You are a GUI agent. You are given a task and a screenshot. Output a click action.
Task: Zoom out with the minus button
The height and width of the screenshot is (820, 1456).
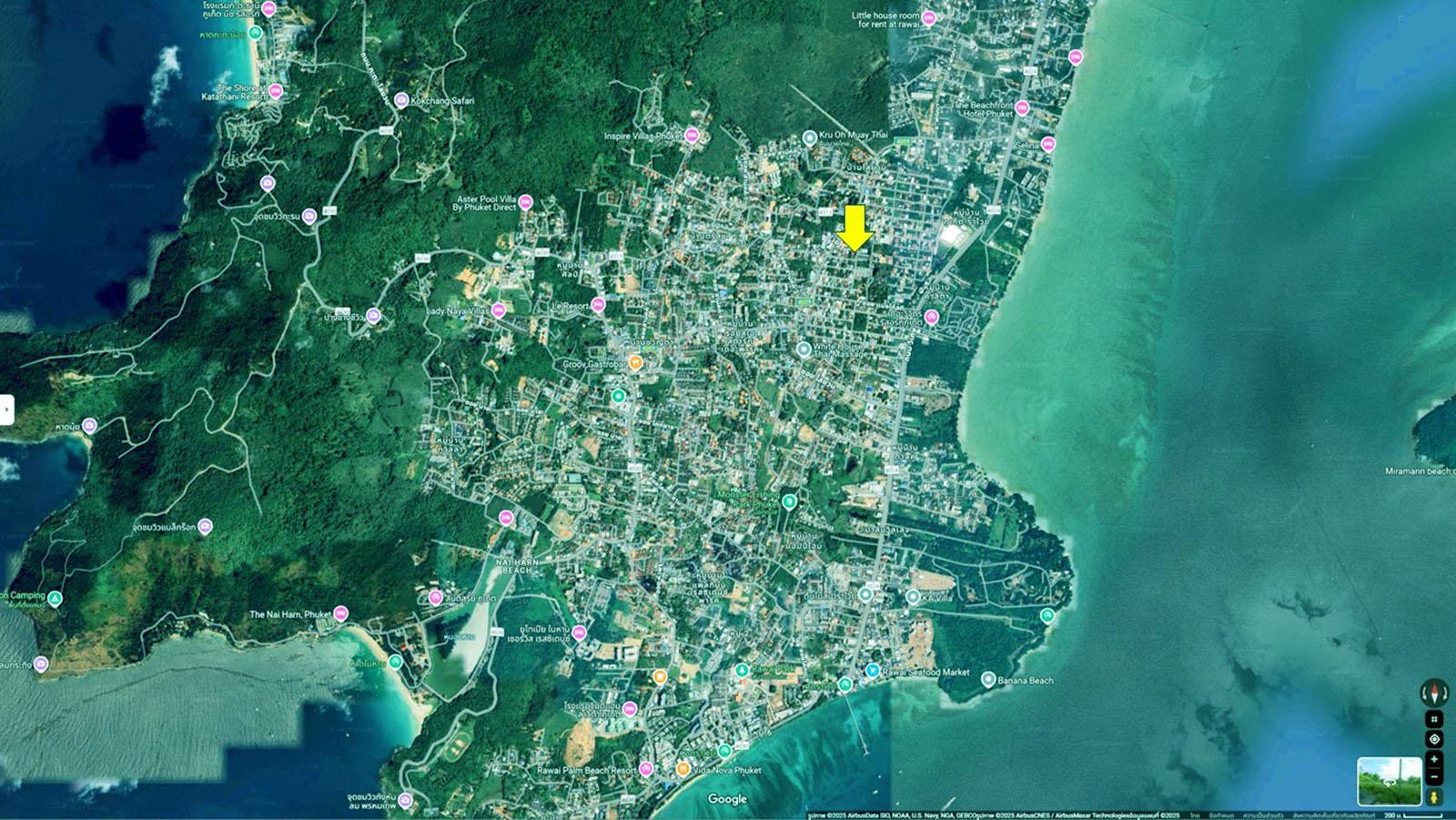[1434, 776]
